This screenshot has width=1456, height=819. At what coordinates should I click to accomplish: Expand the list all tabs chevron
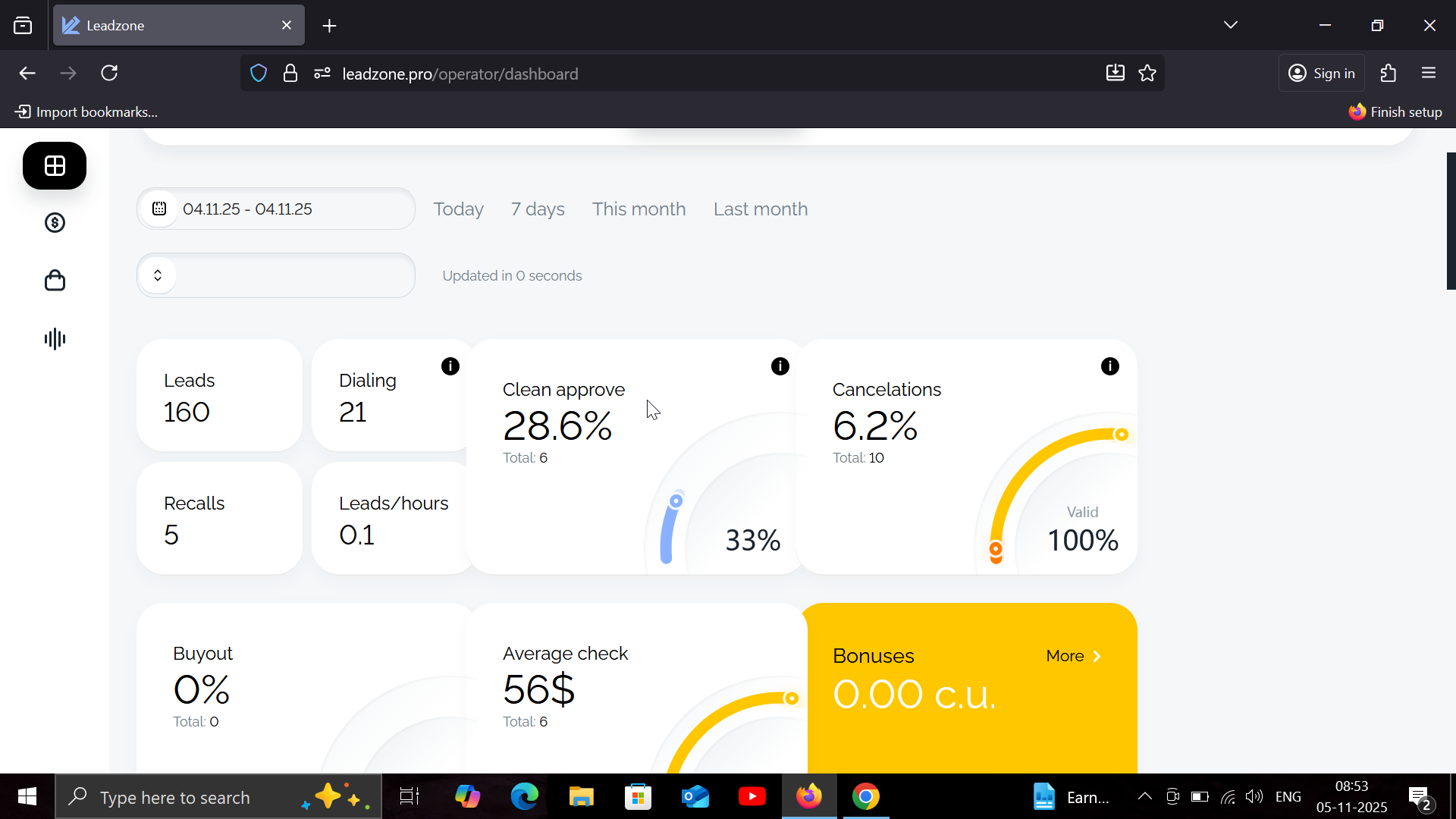(1230, 25)
